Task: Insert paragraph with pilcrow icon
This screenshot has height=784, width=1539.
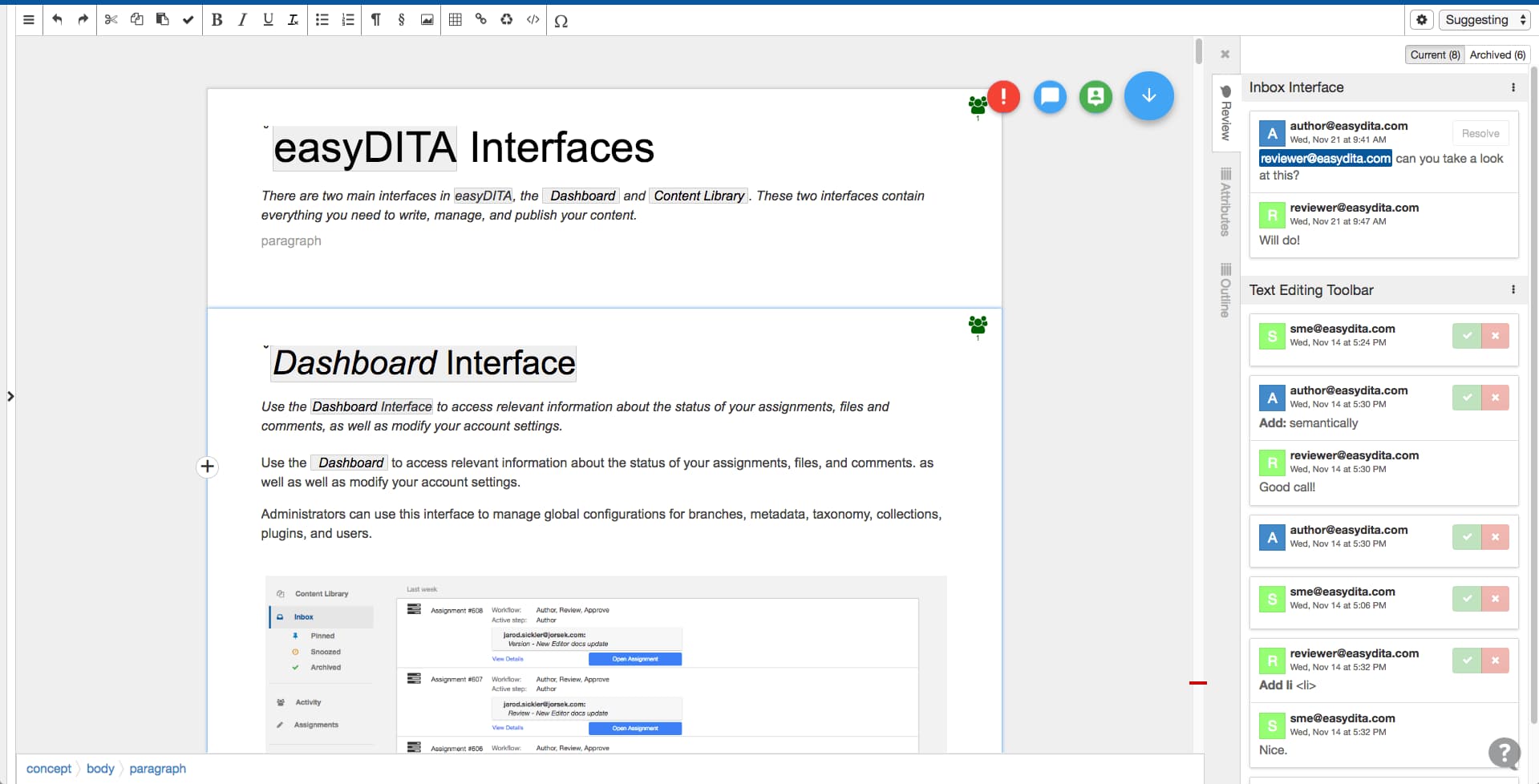Action: pyautogui.click(x=376, y=20)
